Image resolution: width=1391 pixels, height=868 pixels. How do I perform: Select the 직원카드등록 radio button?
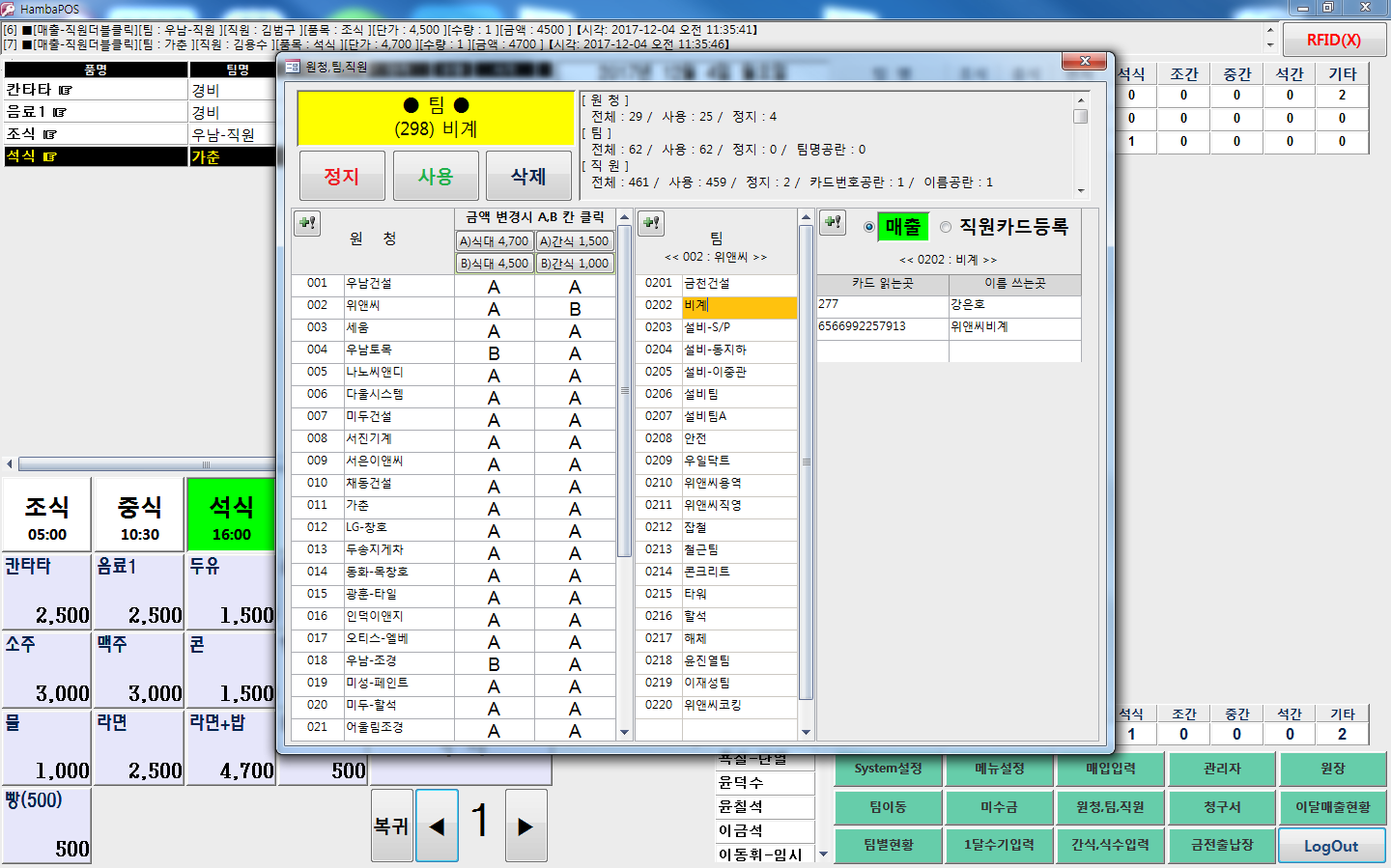click(x=946, y=227)
